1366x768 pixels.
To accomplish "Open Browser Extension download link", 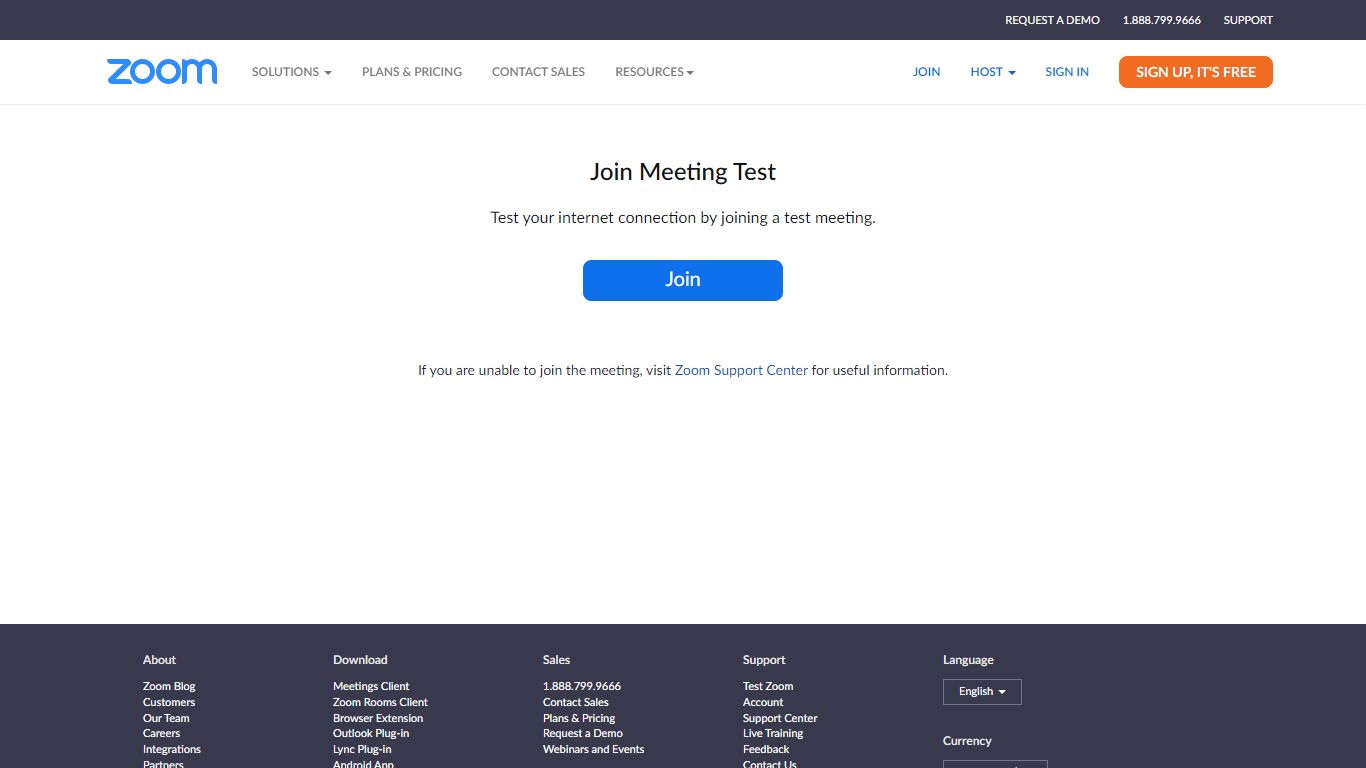I will click(378, 718).
